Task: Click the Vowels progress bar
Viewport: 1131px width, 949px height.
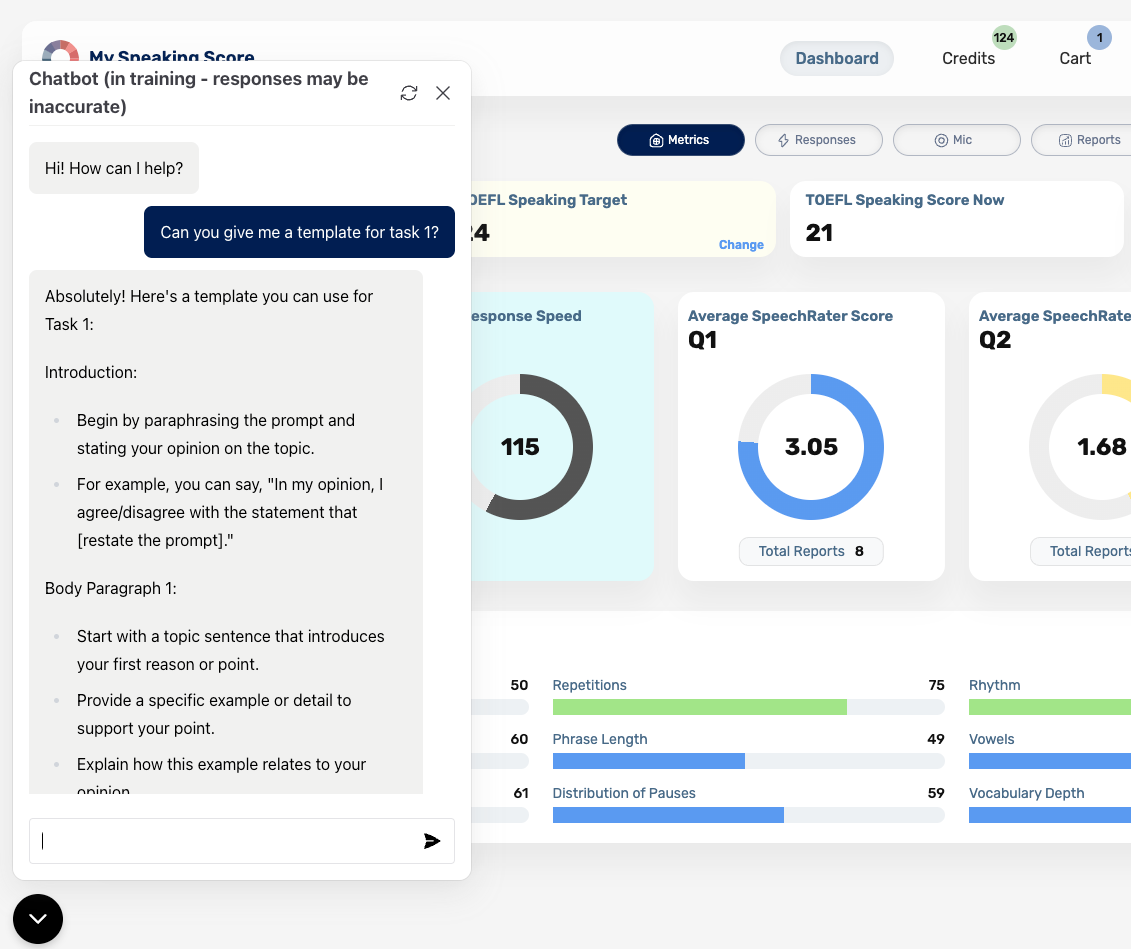Action: (x=1049, y=761)
